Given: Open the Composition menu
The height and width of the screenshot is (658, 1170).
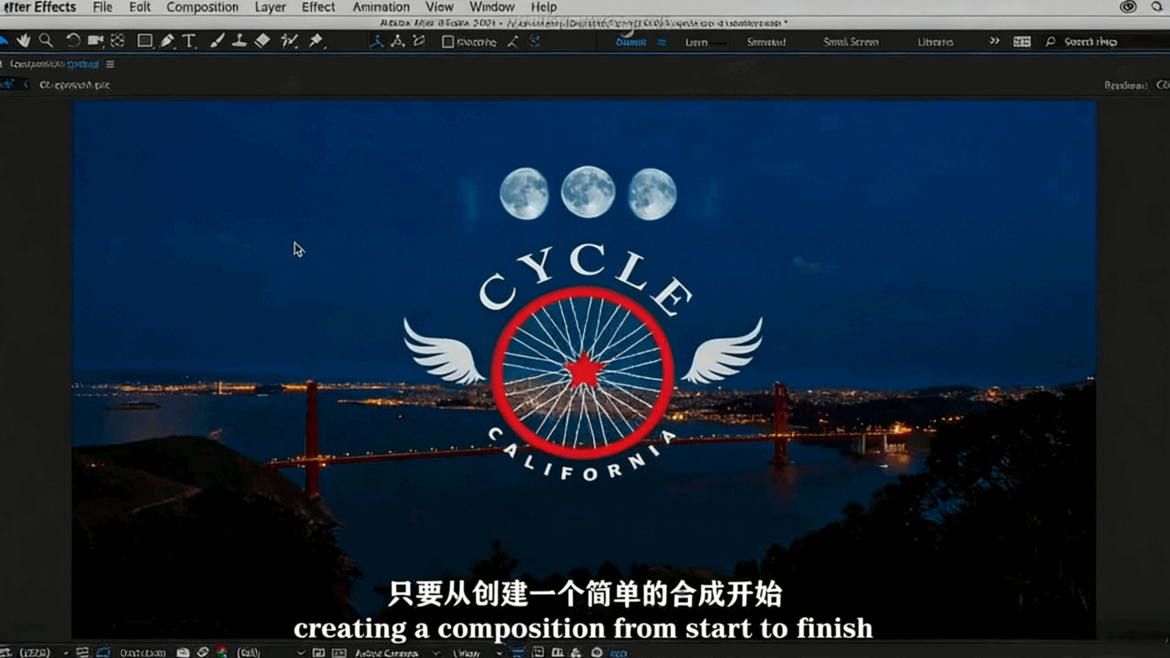Looking at the screenshot, I should click(202, 7).
